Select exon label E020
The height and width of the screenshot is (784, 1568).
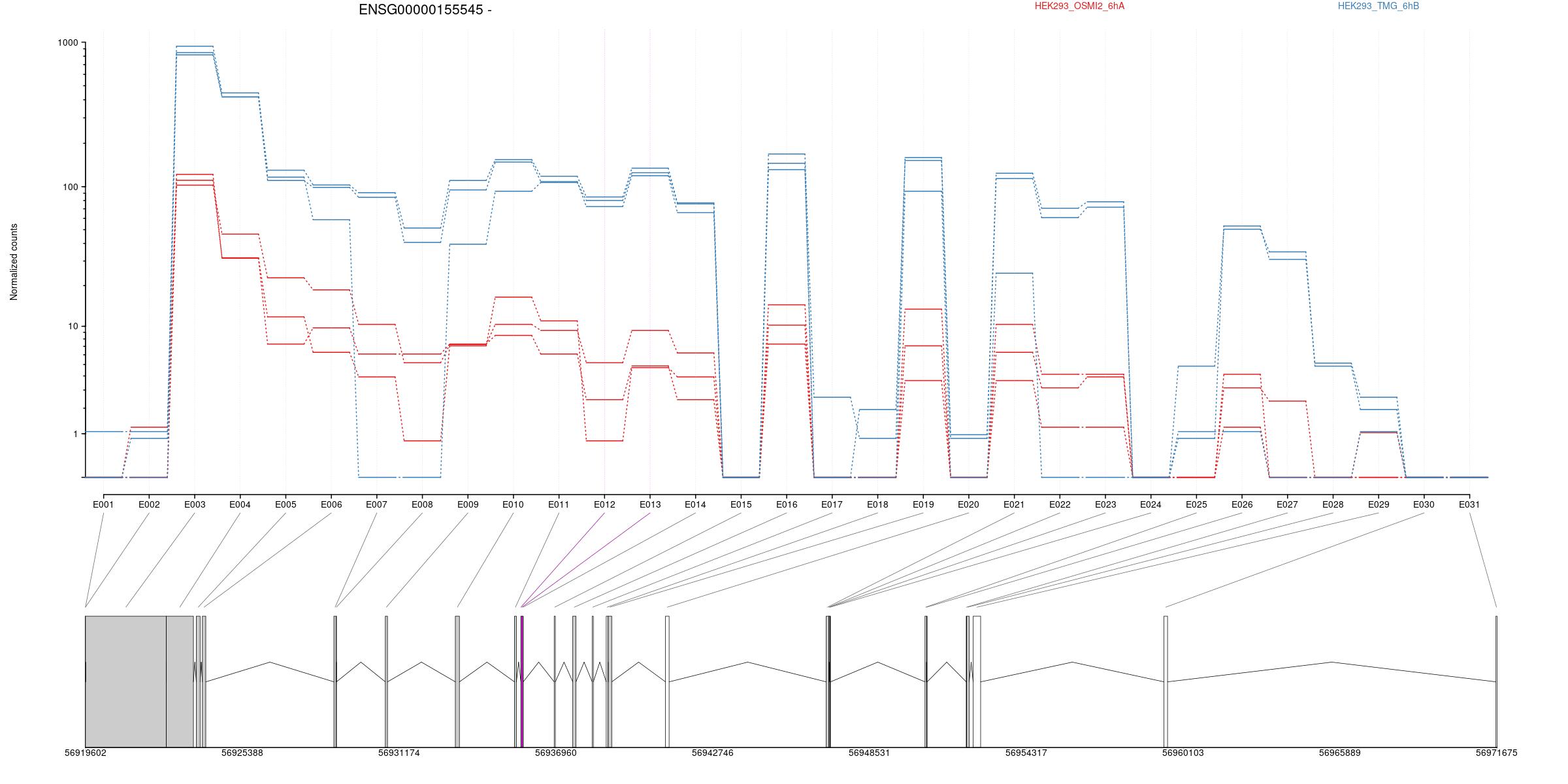point(968,504)
